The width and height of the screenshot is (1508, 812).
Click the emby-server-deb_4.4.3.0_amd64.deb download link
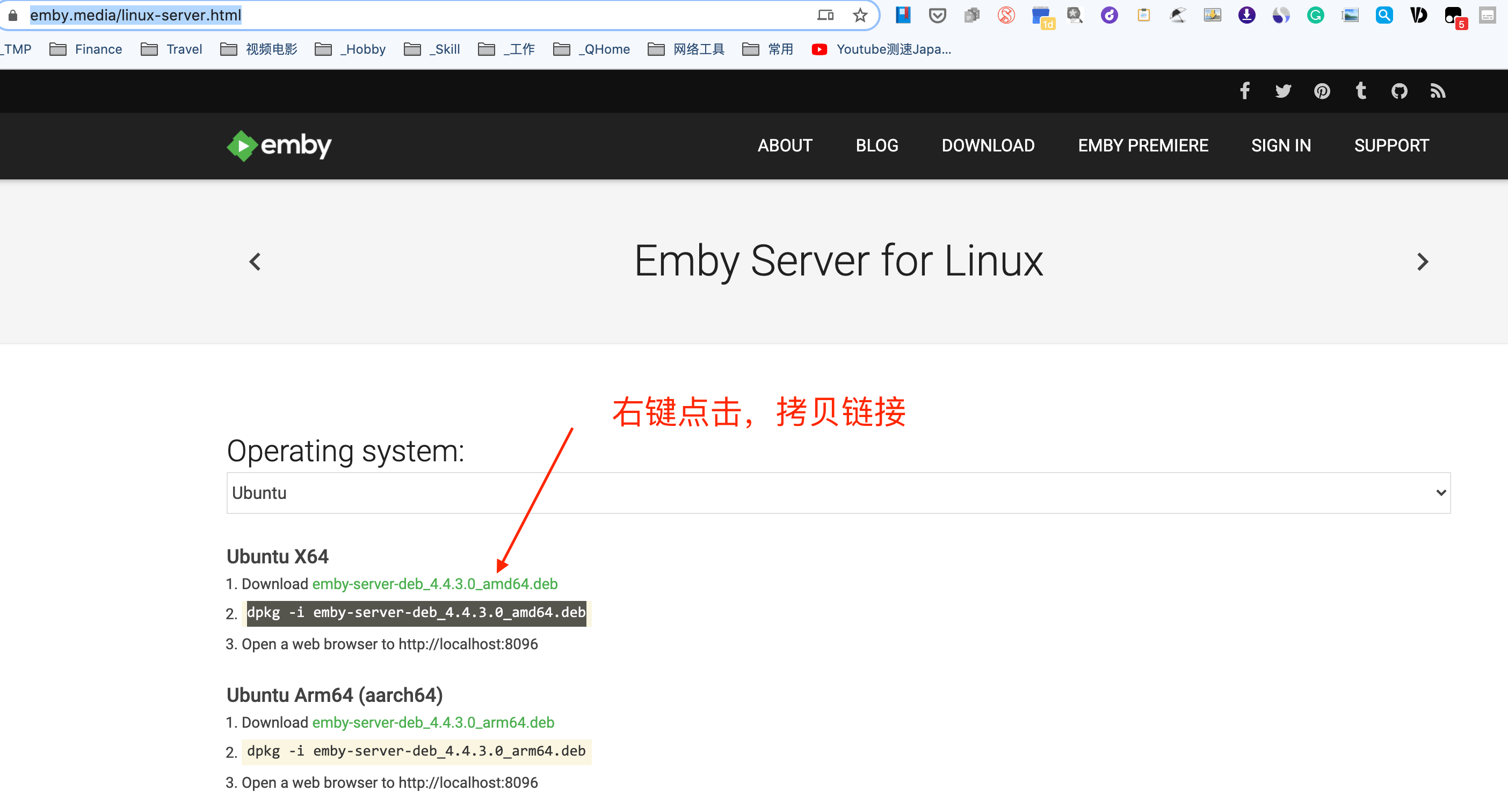pyautogui.click(x=435, y=584)
